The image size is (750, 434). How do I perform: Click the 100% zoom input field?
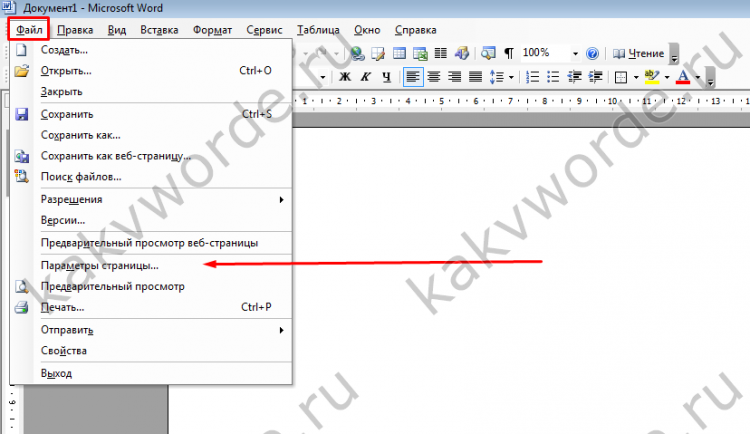pos(545,53)
